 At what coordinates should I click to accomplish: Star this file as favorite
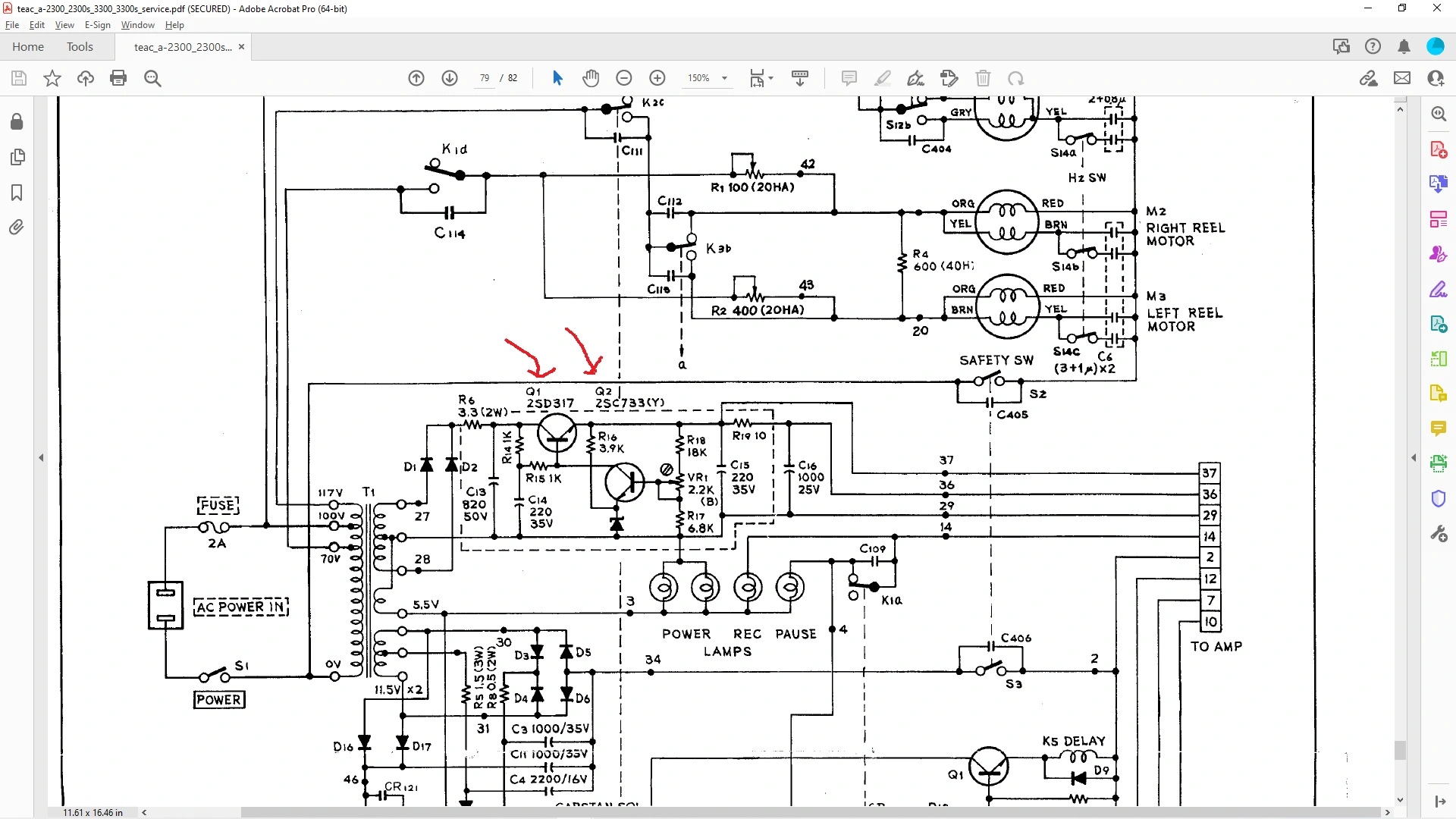coord(52,78)
